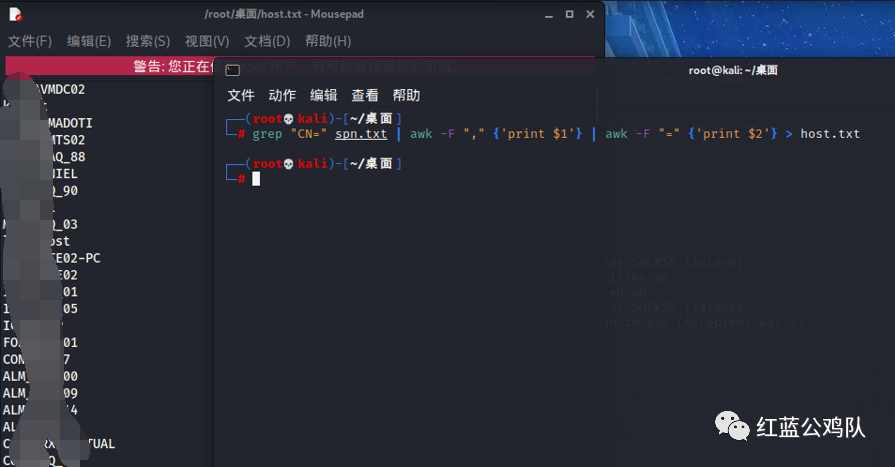
Task: Maximize the Mousepad window
Action: click(570, 14)
